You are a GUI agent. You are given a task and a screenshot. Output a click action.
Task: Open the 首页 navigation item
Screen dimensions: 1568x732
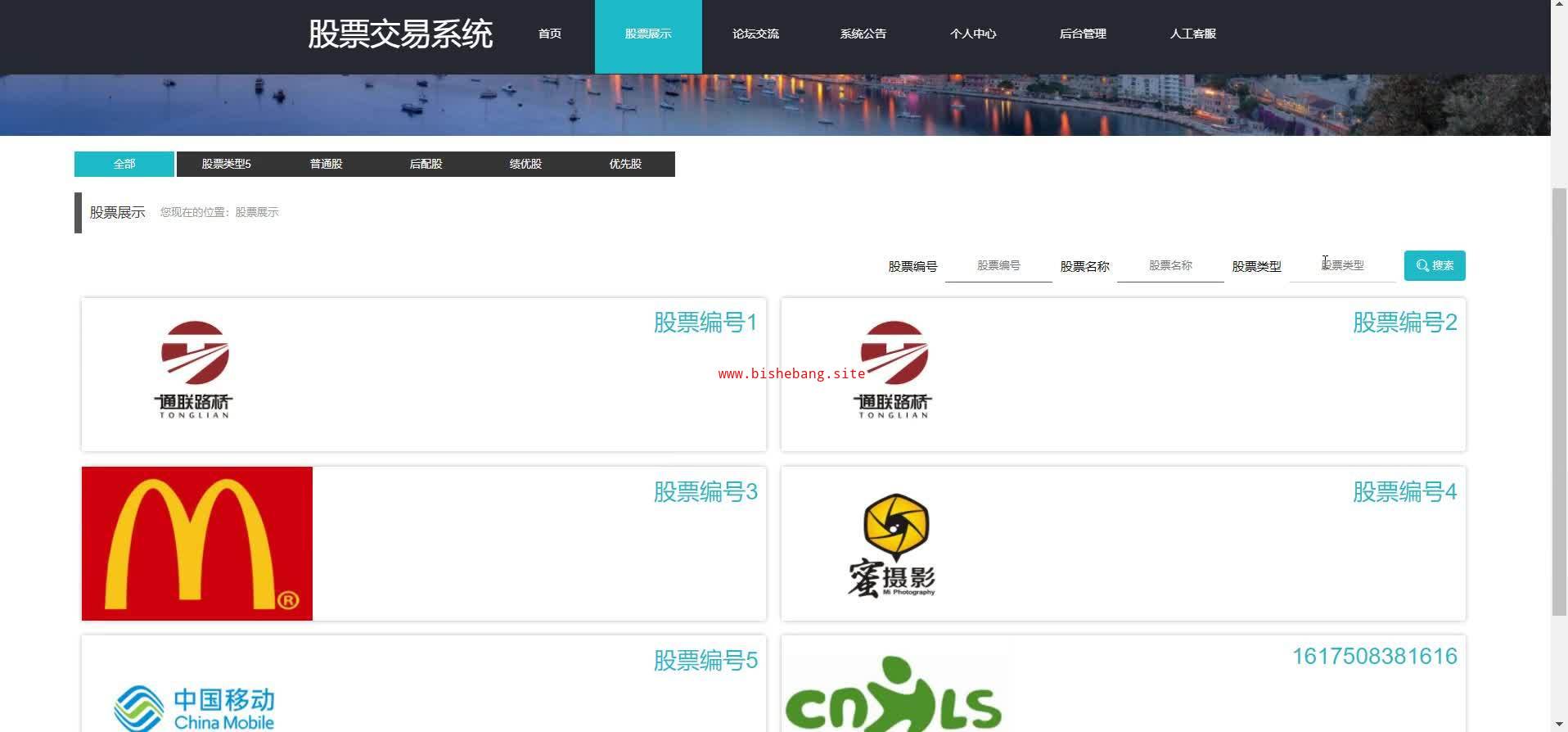550,34
